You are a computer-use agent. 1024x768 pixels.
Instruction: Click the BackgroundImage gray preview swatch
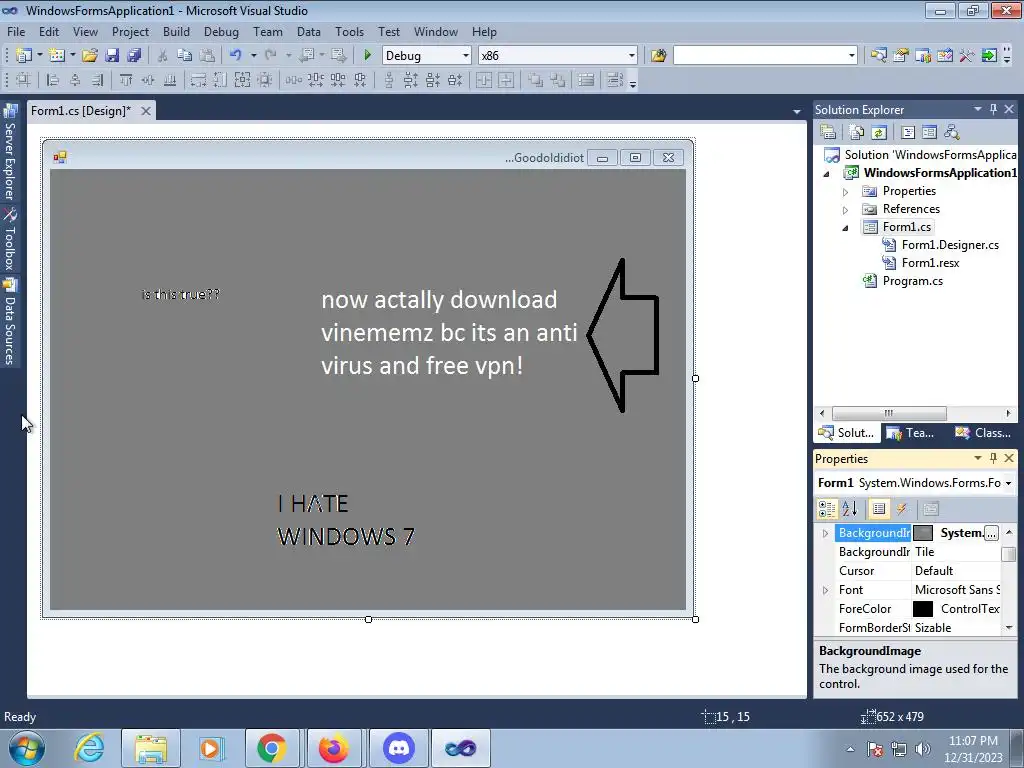pos(923,533)
